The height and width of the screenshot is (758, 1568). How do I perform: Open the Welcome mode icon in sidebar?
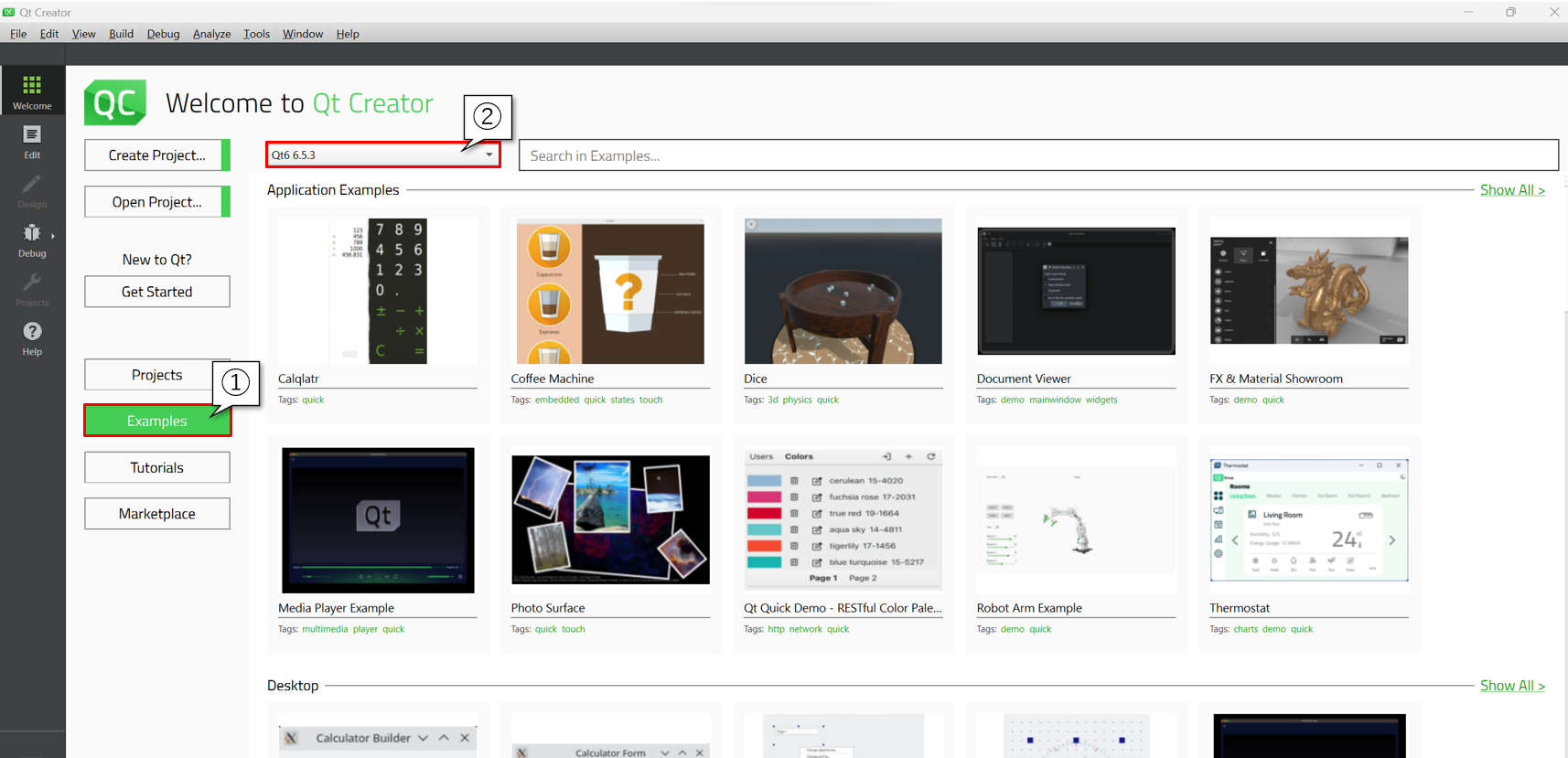[32, 91]
